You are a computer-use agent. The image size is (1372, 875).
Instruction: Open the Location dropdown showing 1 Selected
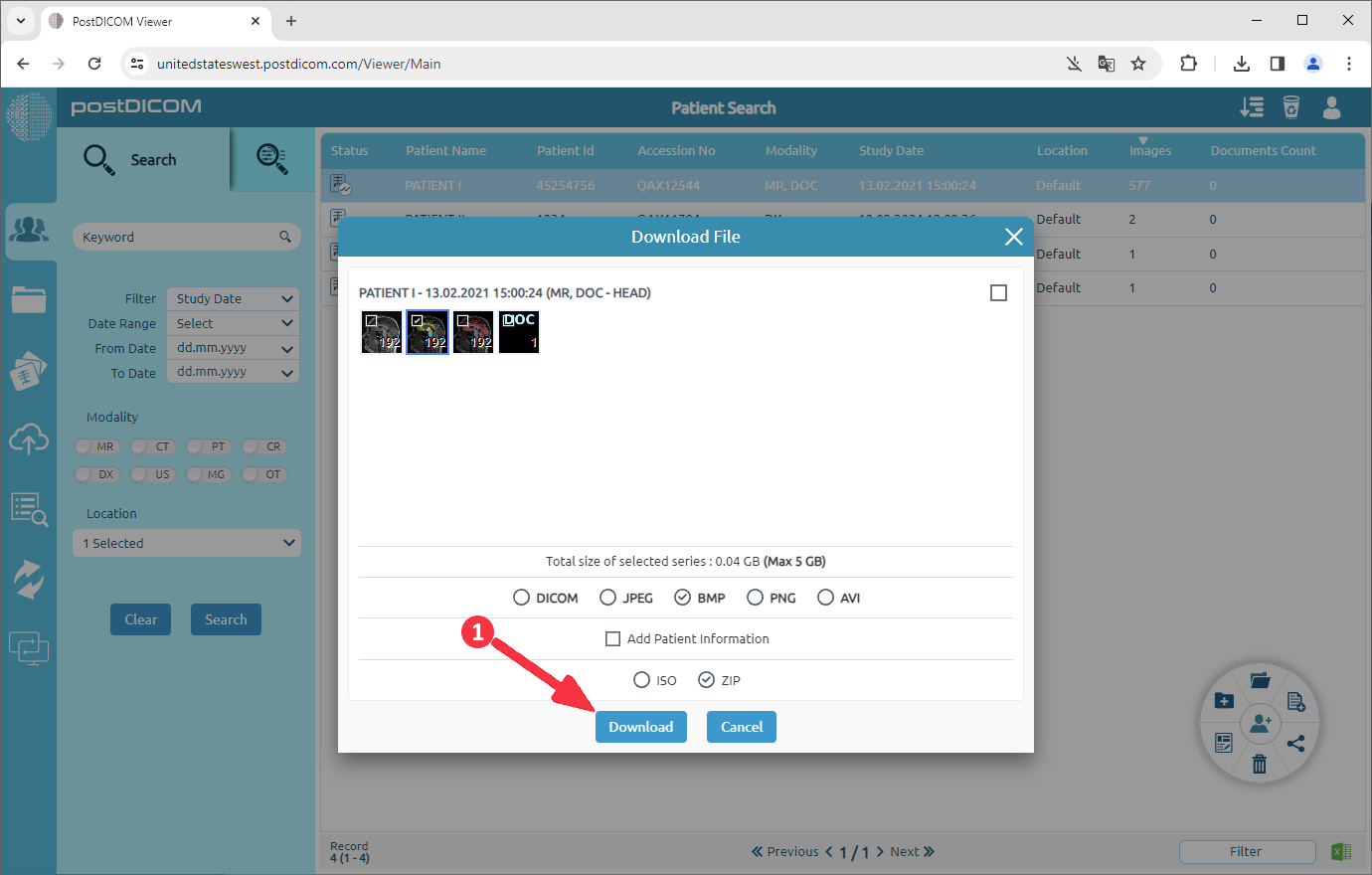click(x=186, y=542)
